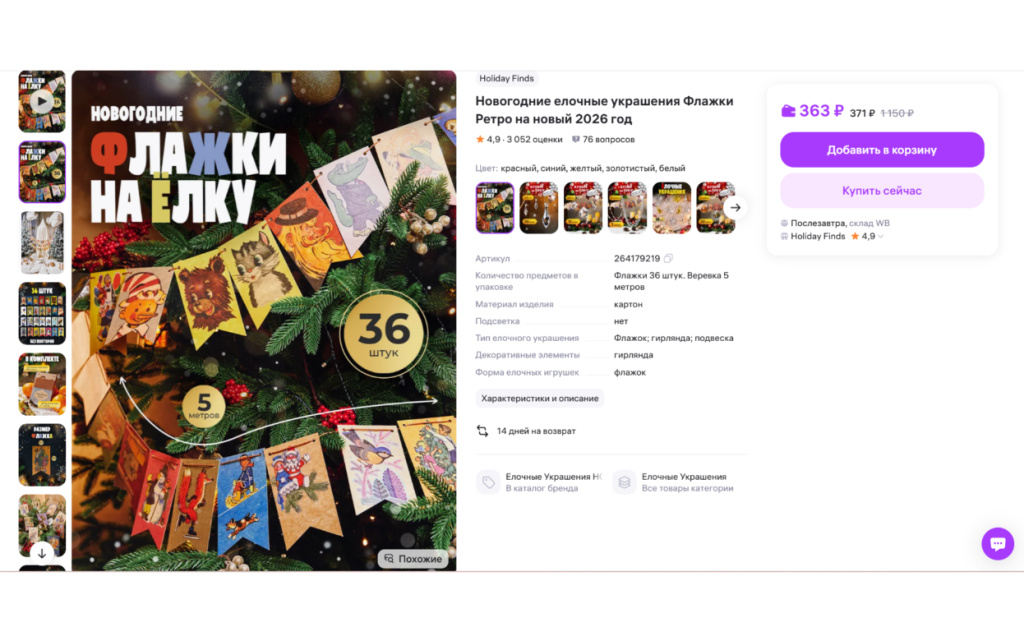The image size is (1024, 641).
Task: Select the second color variant thumbnail
Action: click(539, 208)
